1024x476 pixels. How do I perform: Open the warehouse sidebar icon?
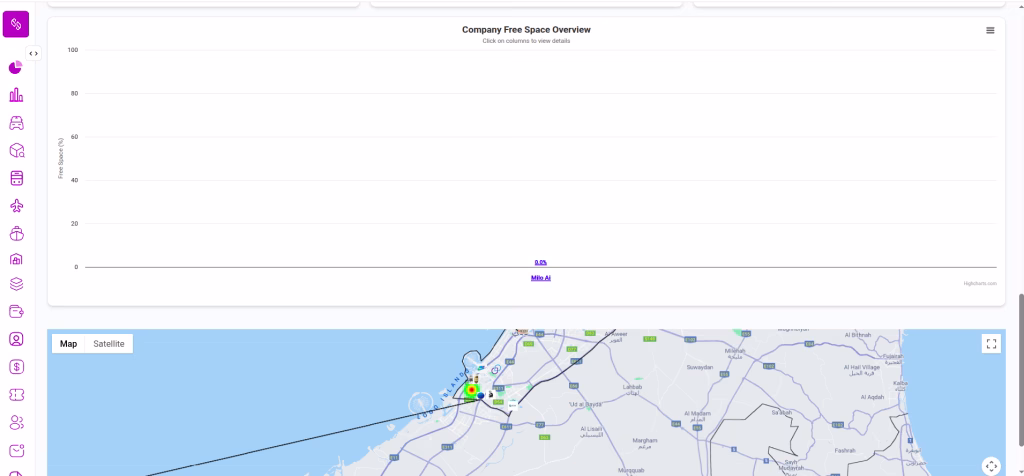point(16,259)
